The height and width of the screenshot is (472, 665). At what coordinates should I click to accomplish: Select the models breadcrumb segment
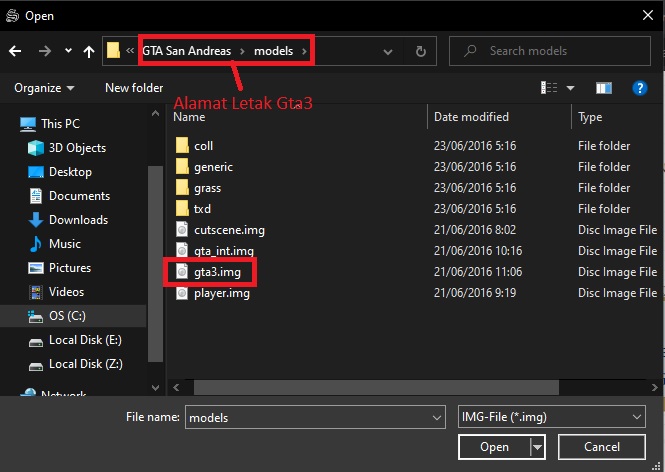point(274,51)
